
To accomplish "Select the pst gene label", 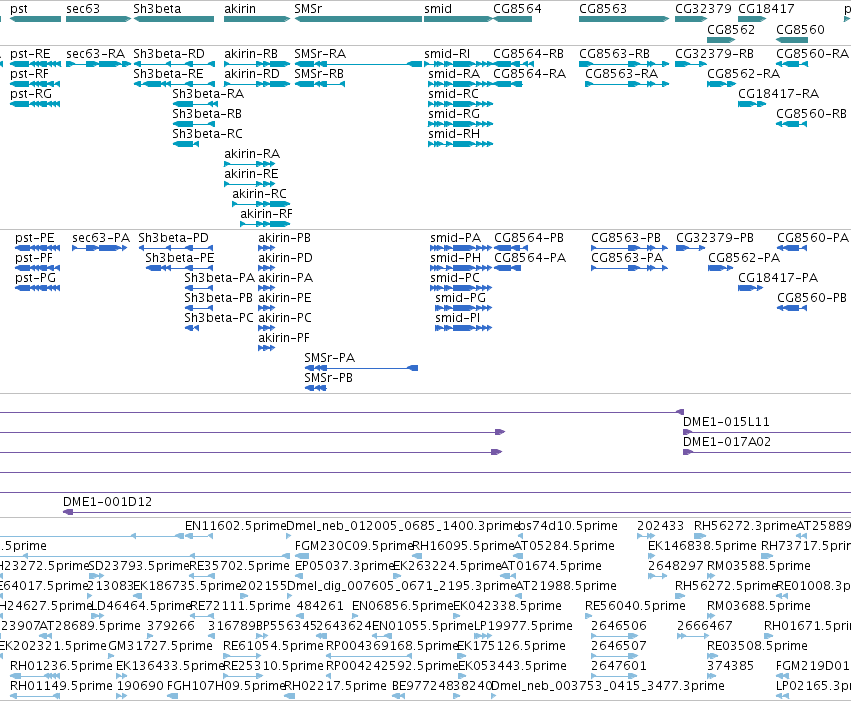I will (x=19, y=9).
